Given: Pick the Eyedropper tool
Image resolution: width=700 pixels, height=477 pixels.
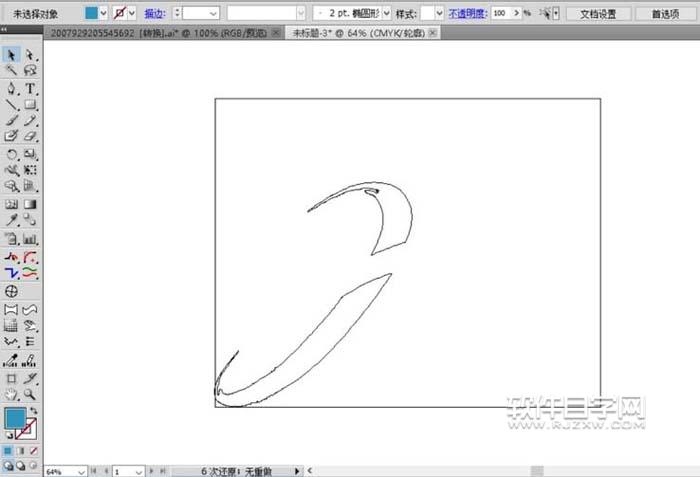Looking at the screenshot, I should (11, 220).
